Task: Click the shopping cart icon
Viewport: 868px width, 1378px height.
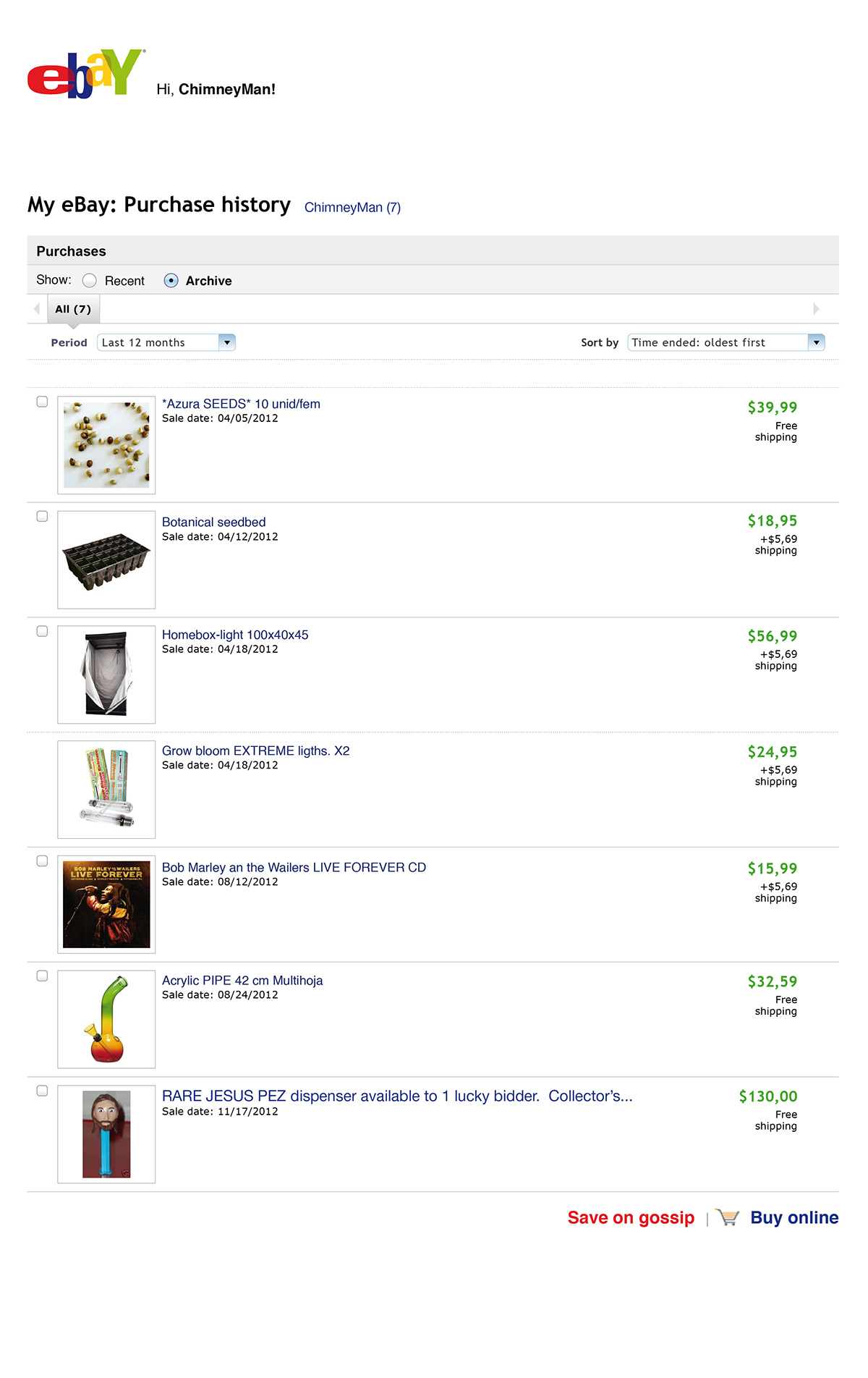Action: pyautogui.click(x=728, y=1217)
